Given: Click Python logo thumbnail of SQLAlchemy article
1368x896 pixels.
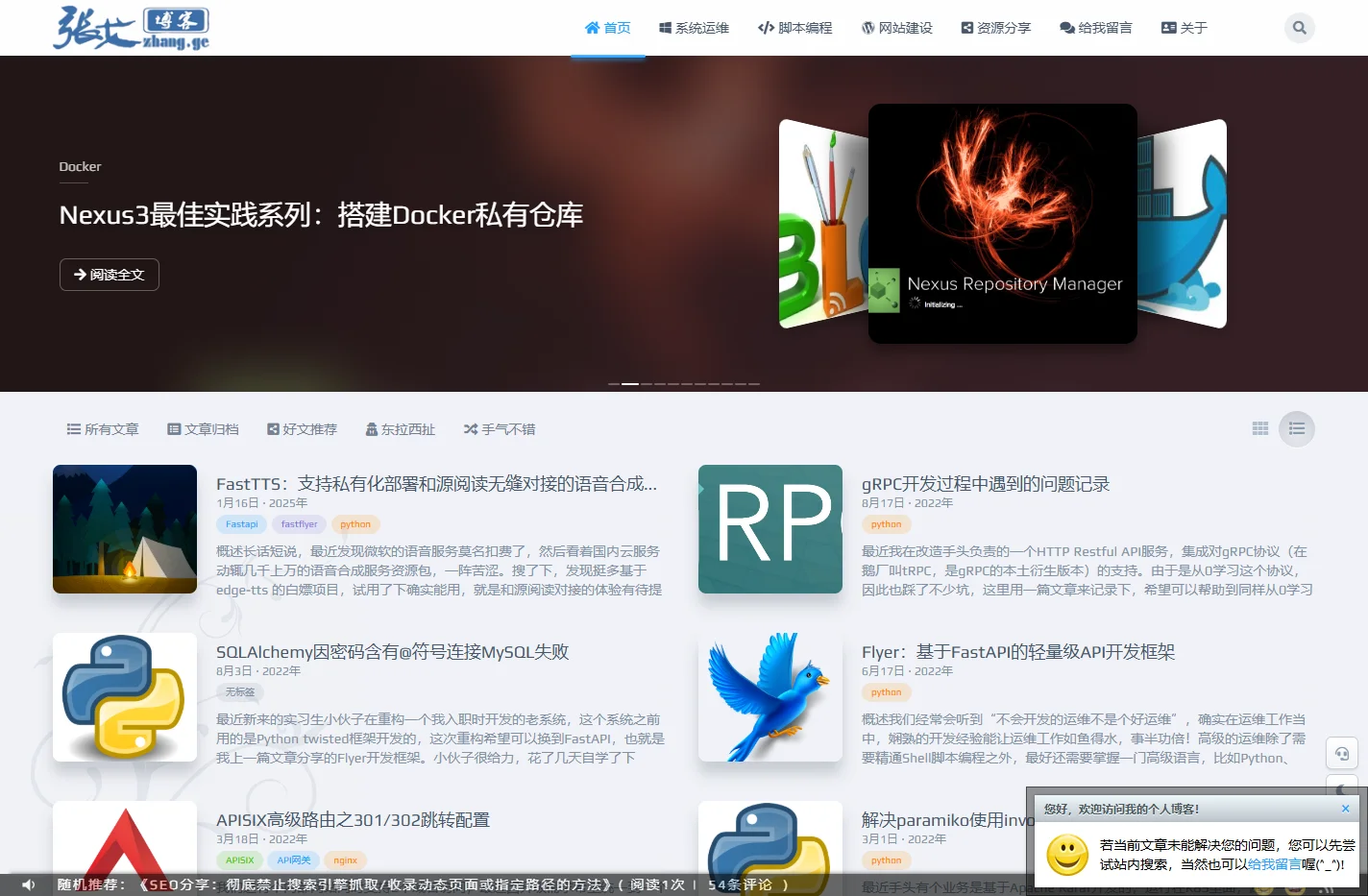Looking at the screenshot, I should point(125,697).
